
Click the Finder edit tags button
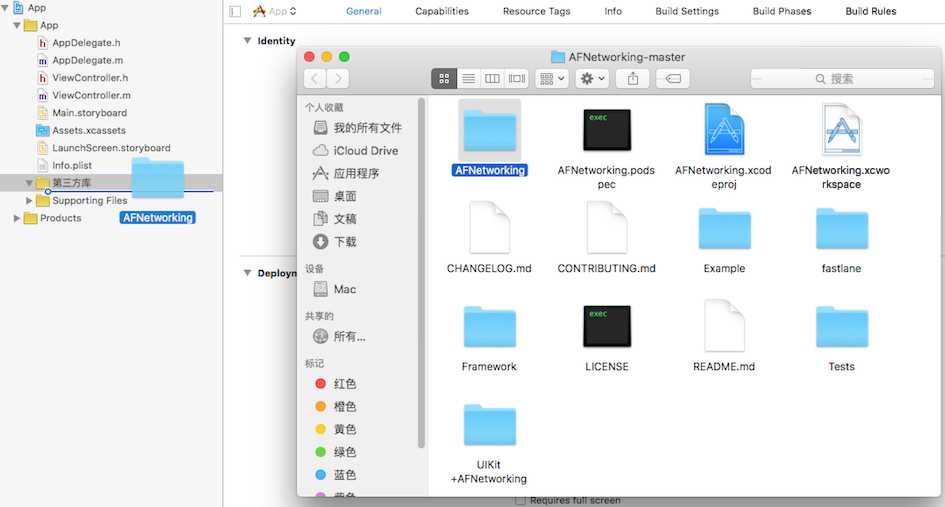672,78
